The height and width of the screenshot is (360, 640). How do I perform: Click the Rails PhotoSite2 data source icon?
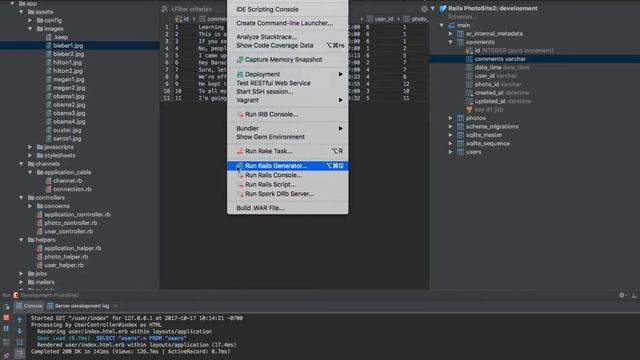point(442,8)
